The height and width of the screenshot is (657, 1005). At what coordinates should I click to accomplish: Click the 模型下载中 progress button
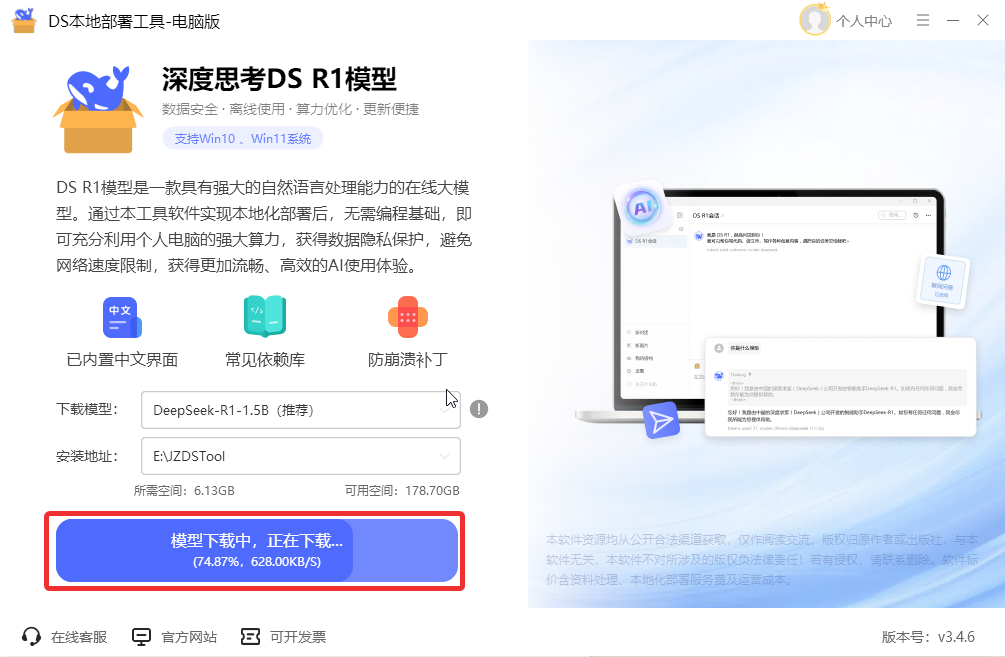pyautogui.click(x=257, y=551)
